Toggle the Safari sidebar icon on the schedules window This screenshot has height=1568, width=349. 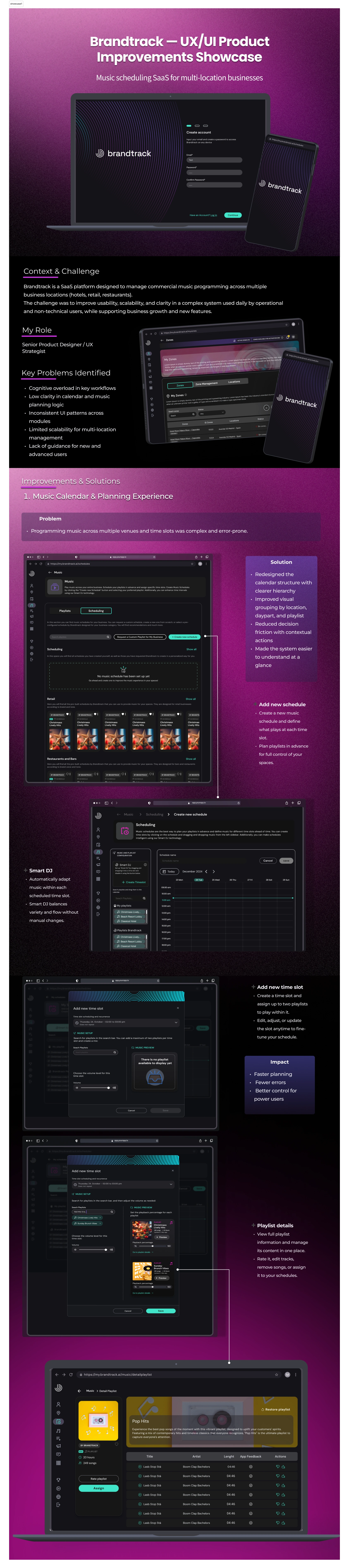click(38, 557)
